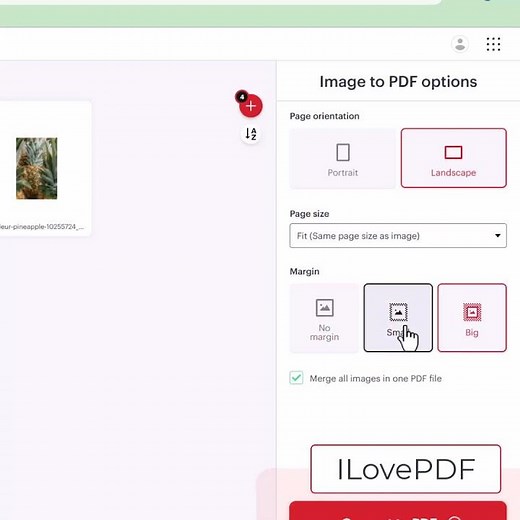Click the red add images plus button
The height and width of the screenshot is (520, 520).
(x=251, y=106)
